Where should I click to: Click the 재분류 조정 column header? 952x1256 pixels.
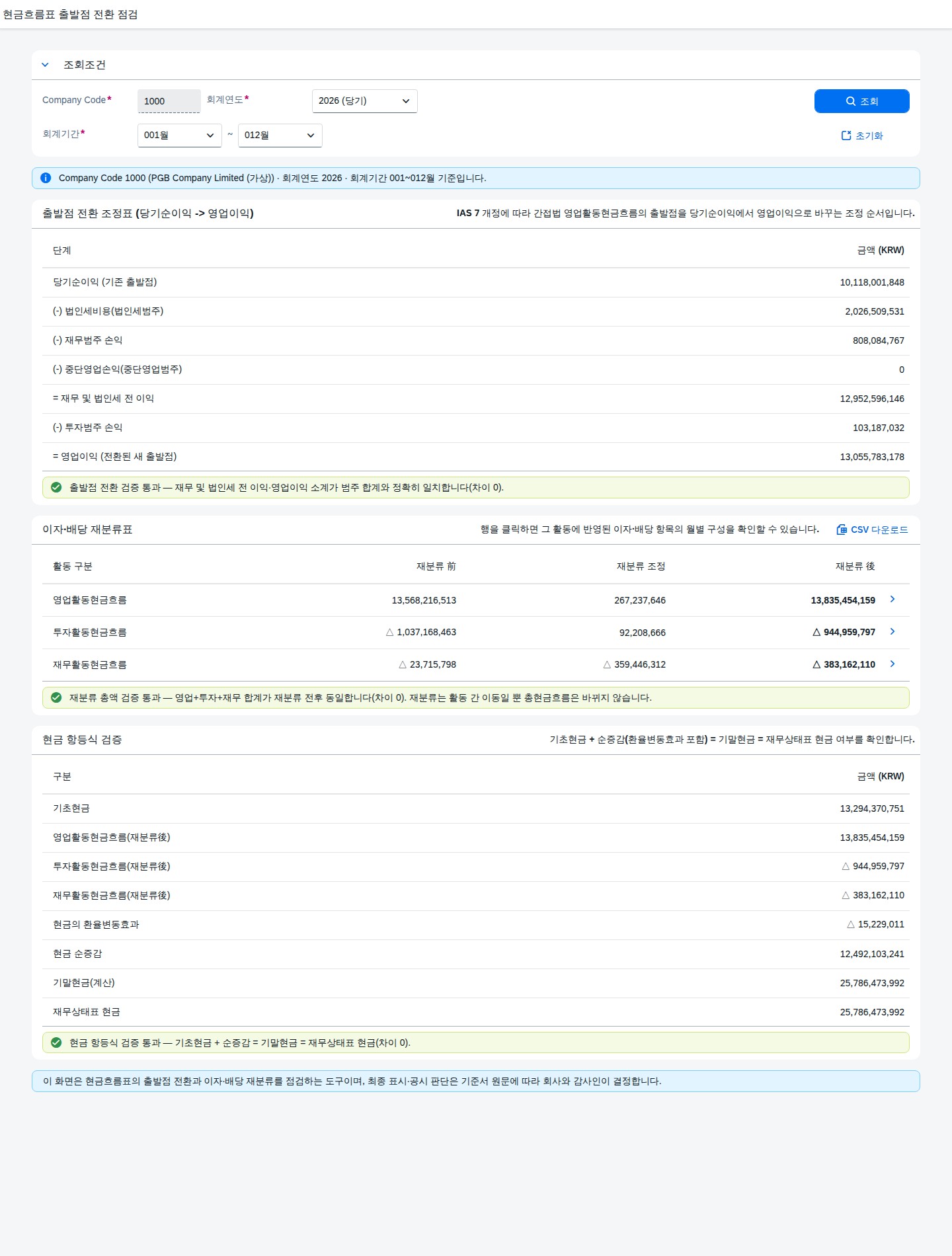pos(641,567)
